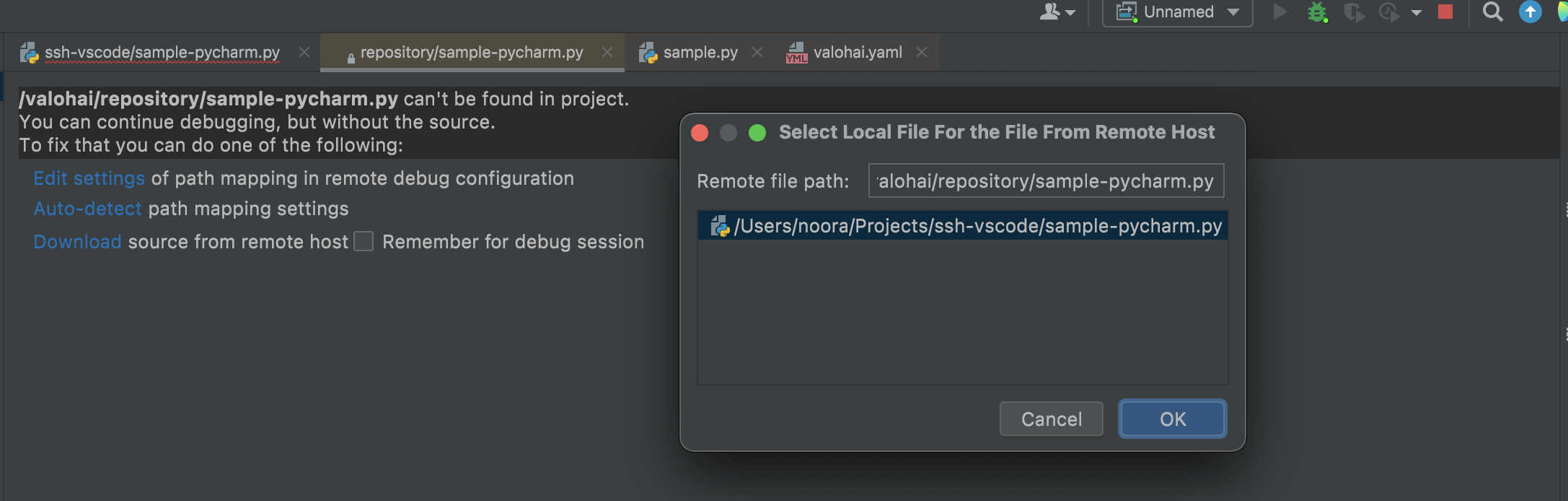This screenshot has width=1568, height=501.
Task: Click the green Debug bug icon
Action: pyautogui.click(x=1318, y=12)
